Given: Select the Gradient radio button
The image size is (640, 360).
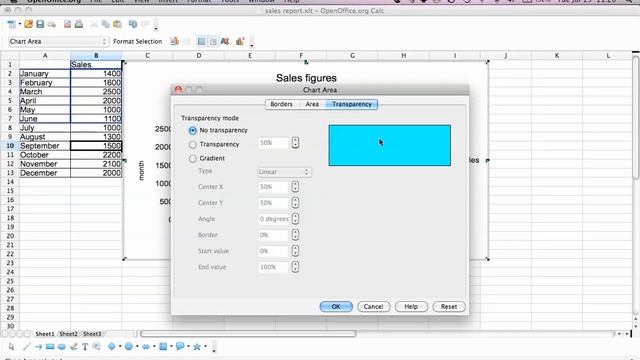Looking at the screenshot, I should pos(193,159).
